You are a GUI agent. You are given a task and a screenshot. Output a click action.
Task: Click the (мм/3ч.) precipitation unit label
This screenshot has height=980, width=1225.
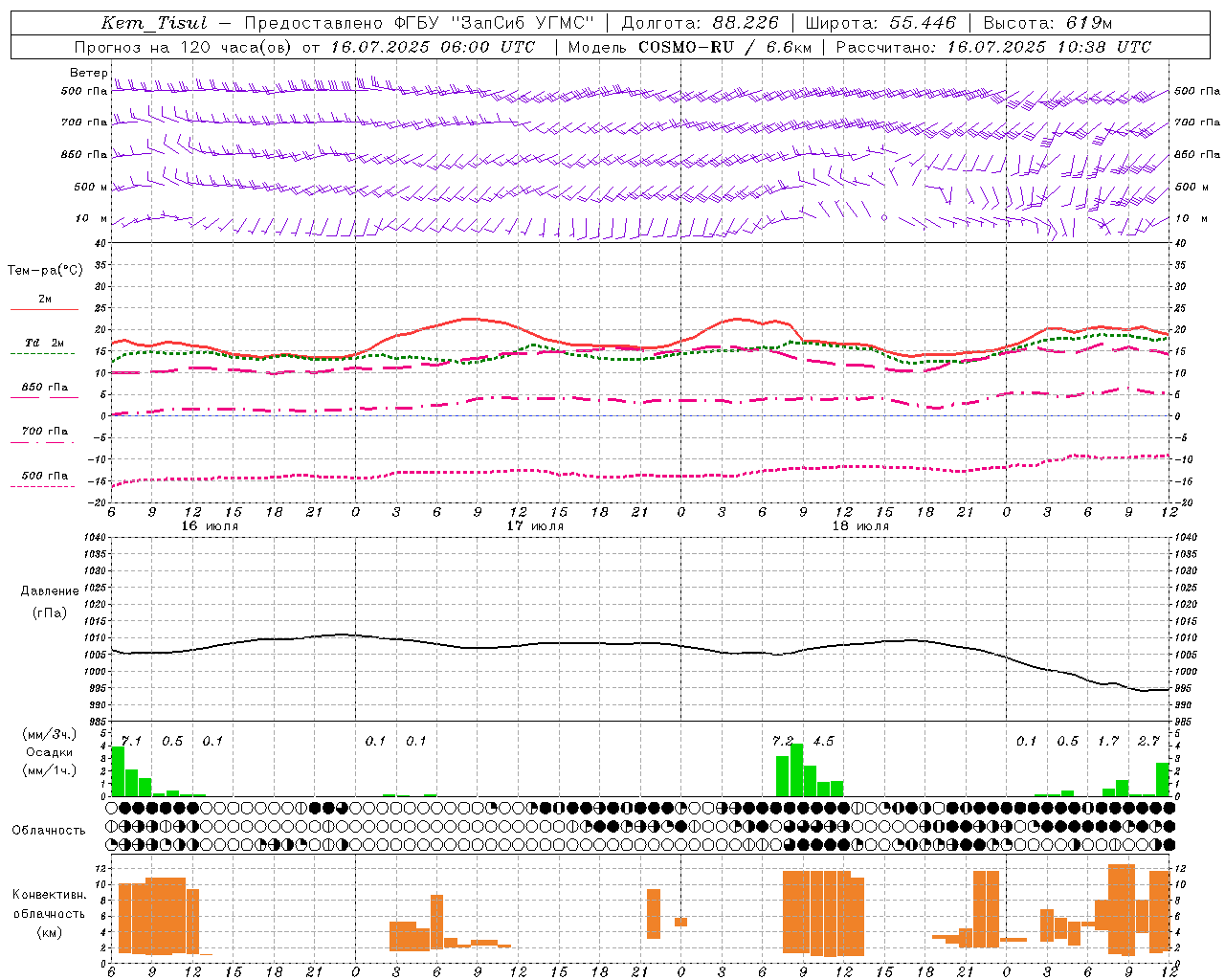pyautogui.click(x=51, y=734)
